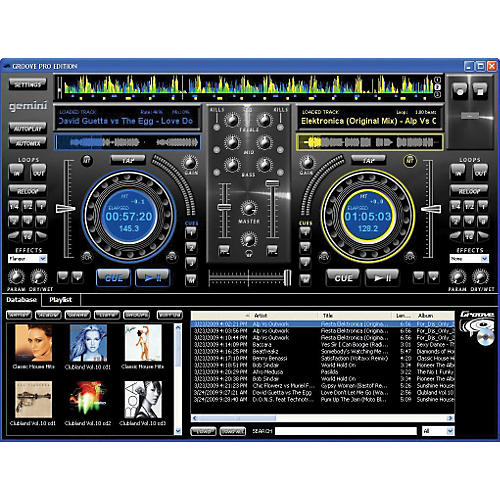
Task: Click right deck play/pause button
Action: tap(382, 278)
